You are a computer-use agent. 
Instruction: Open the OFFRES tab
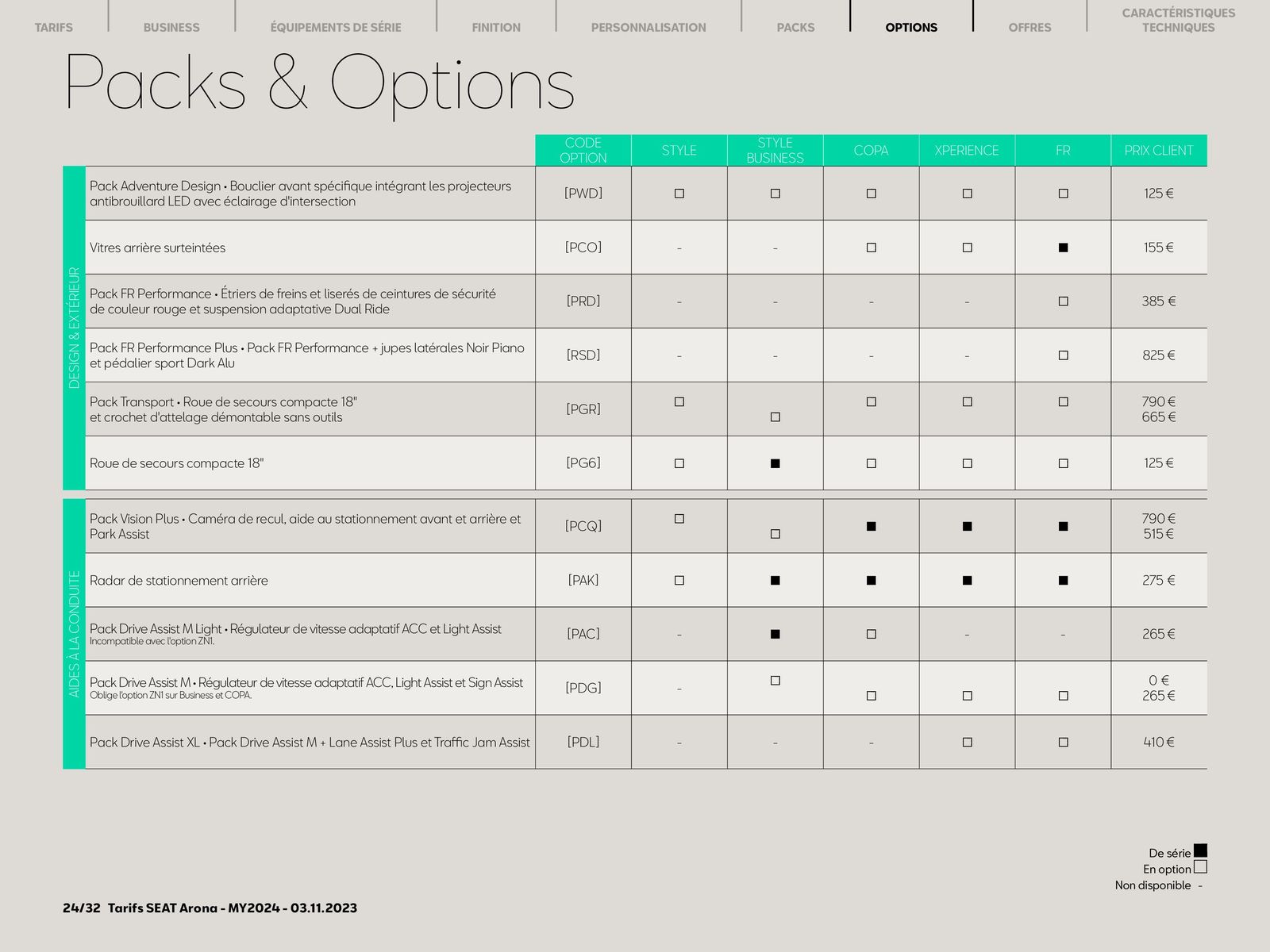(x=1029, y=27)
